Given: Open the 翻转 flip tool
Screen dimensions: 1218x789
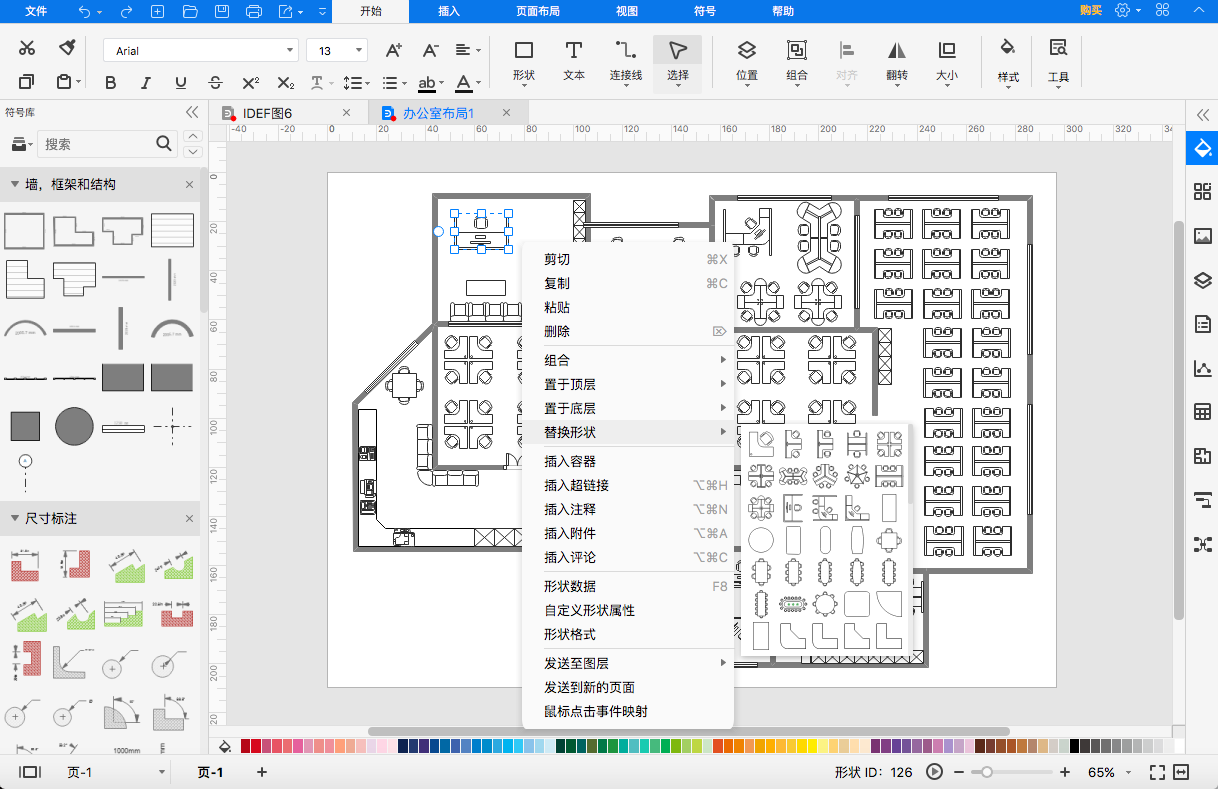Looking at the screenshot, I should point(897,61).
